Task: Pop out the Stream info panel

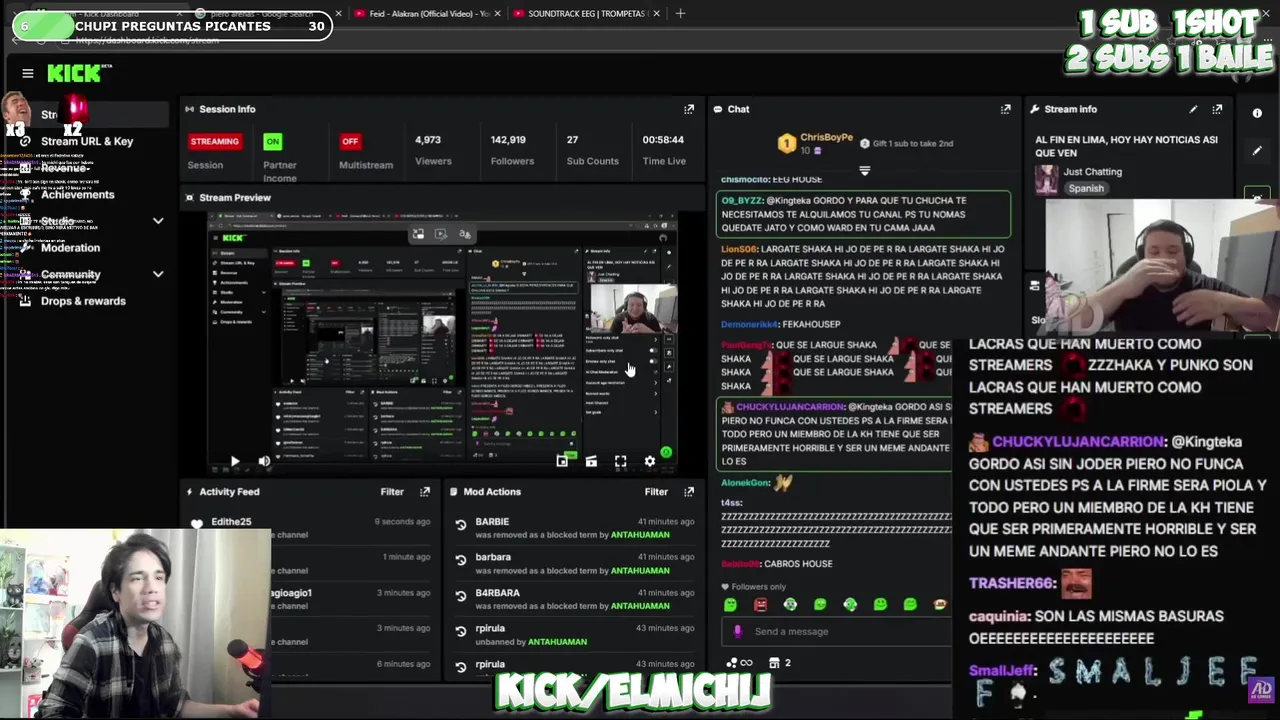Action: click(x=1217, y=109)
